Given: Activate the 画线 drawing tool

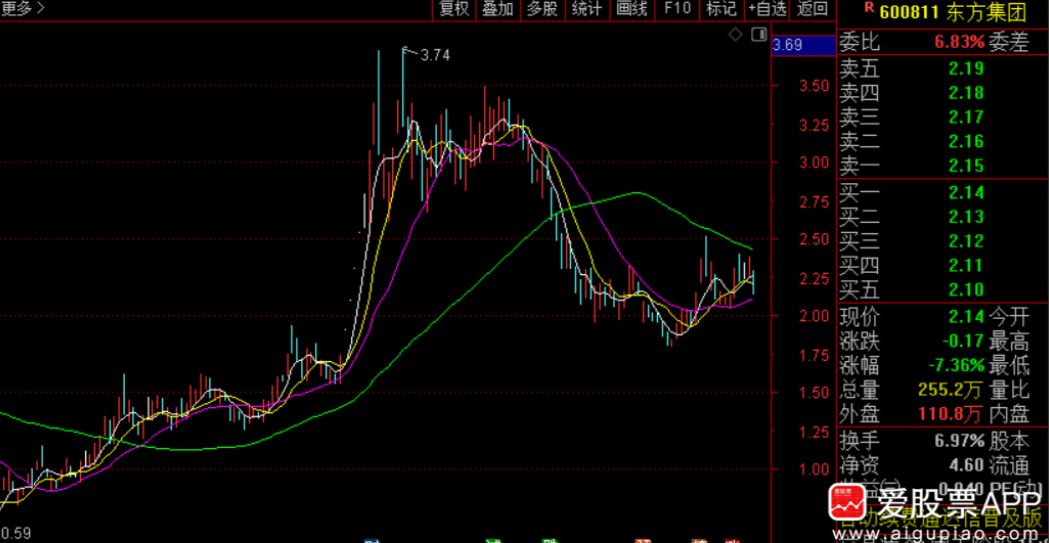Looking at the screenshot, I should point(632,9).
